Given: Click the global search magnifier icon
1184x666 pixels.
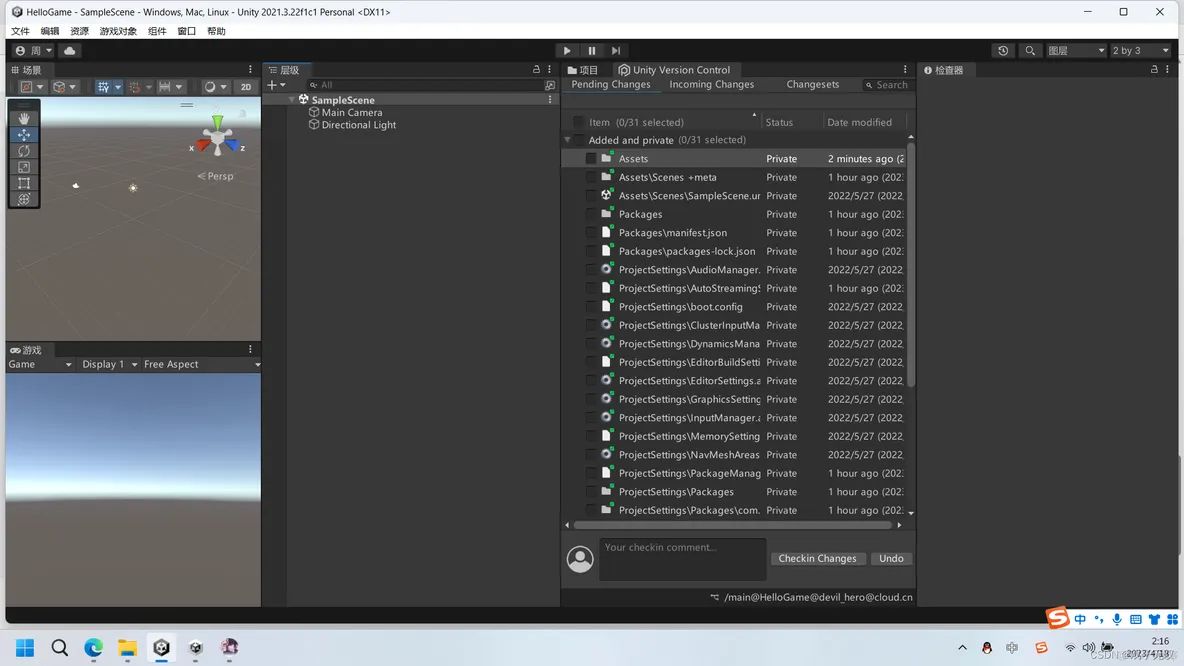Looking at the screenshot, I should tap(1030, 51).
